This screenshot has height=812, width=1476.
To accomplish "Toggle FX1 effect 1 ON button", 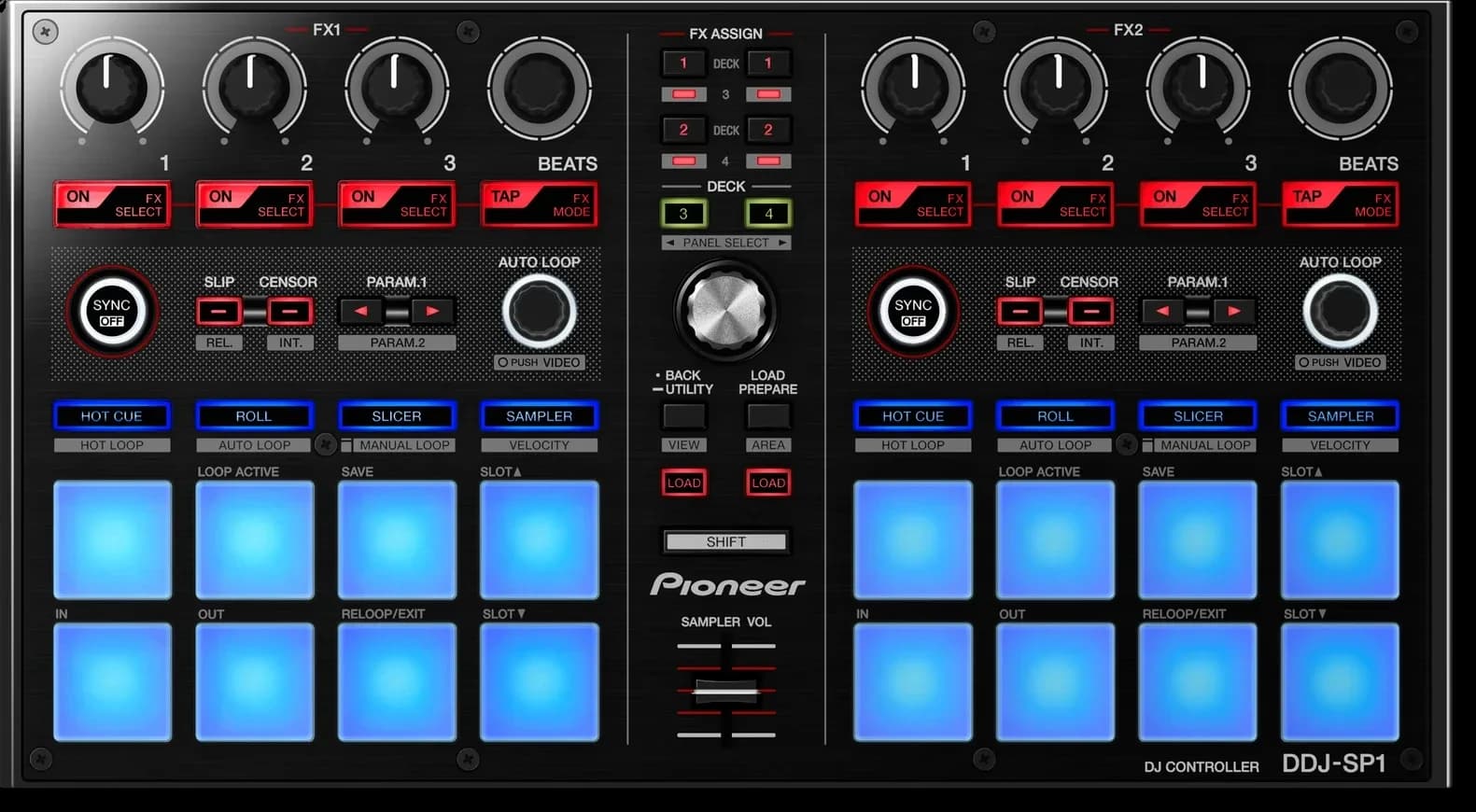I will tap(112, 204).
